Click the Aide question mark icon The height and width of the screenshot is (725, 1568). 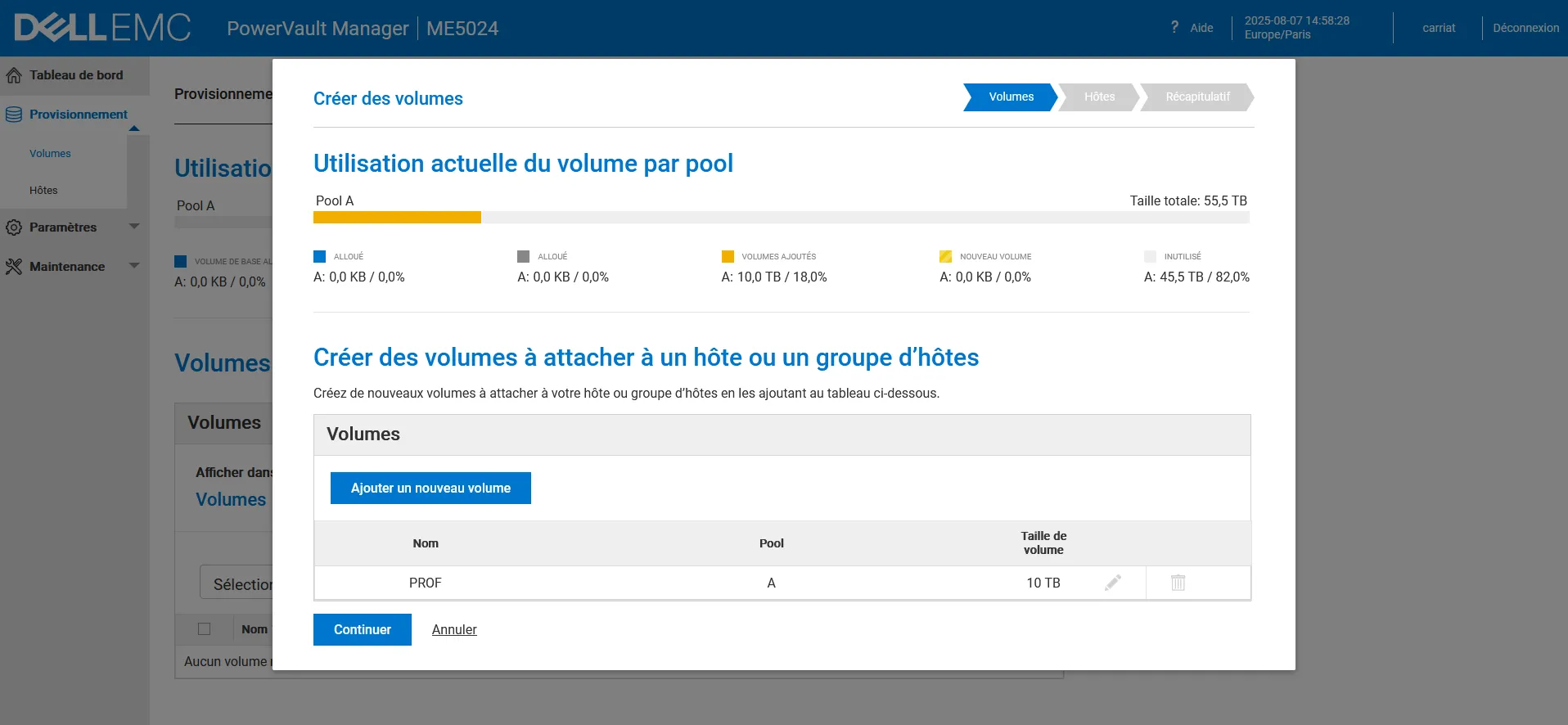tap(1174, 27)
